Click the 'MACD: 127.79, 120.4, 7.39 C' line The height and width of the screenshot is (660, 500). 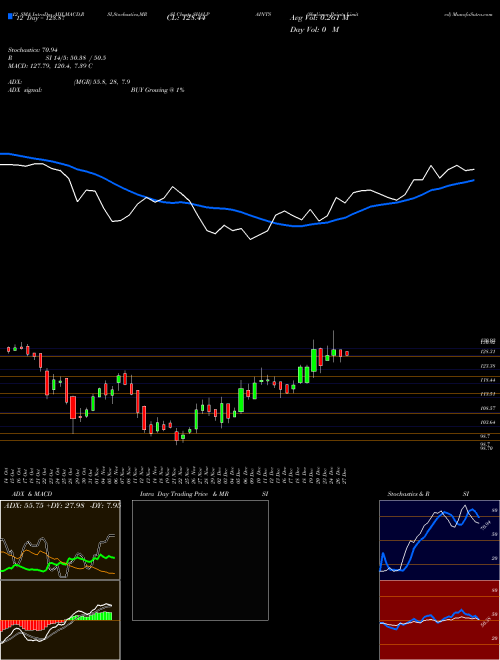click(x=51, y=66)
